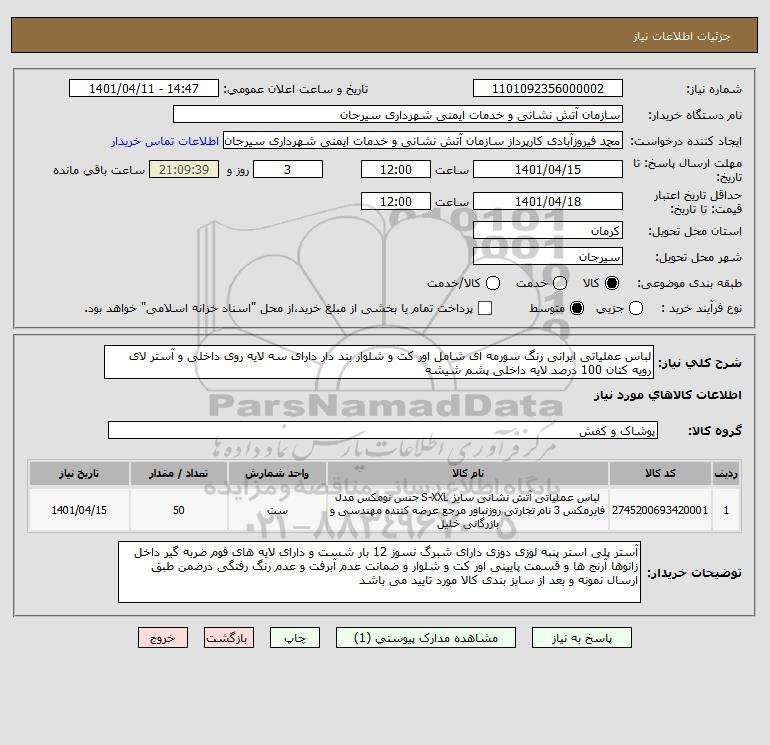
Task: Click the remaining time 21:09:39 field
Action: [184, 169]
